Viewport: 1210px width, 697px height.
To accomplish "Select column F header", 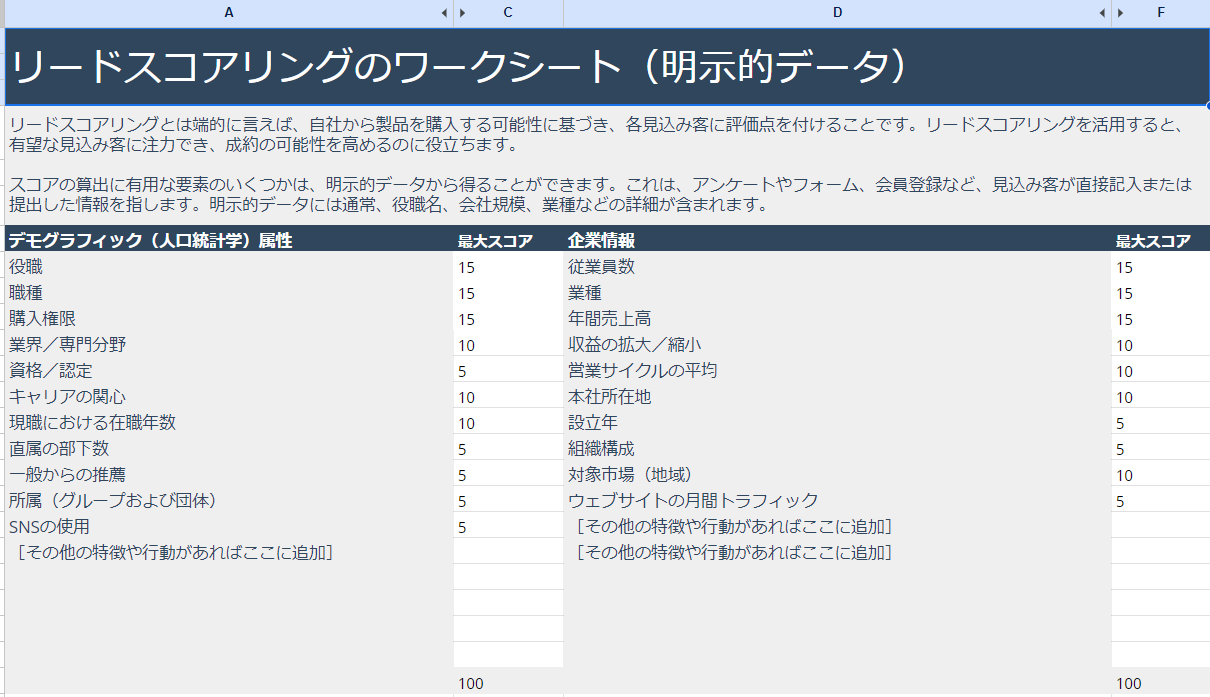I will [x=1161, y=13].
